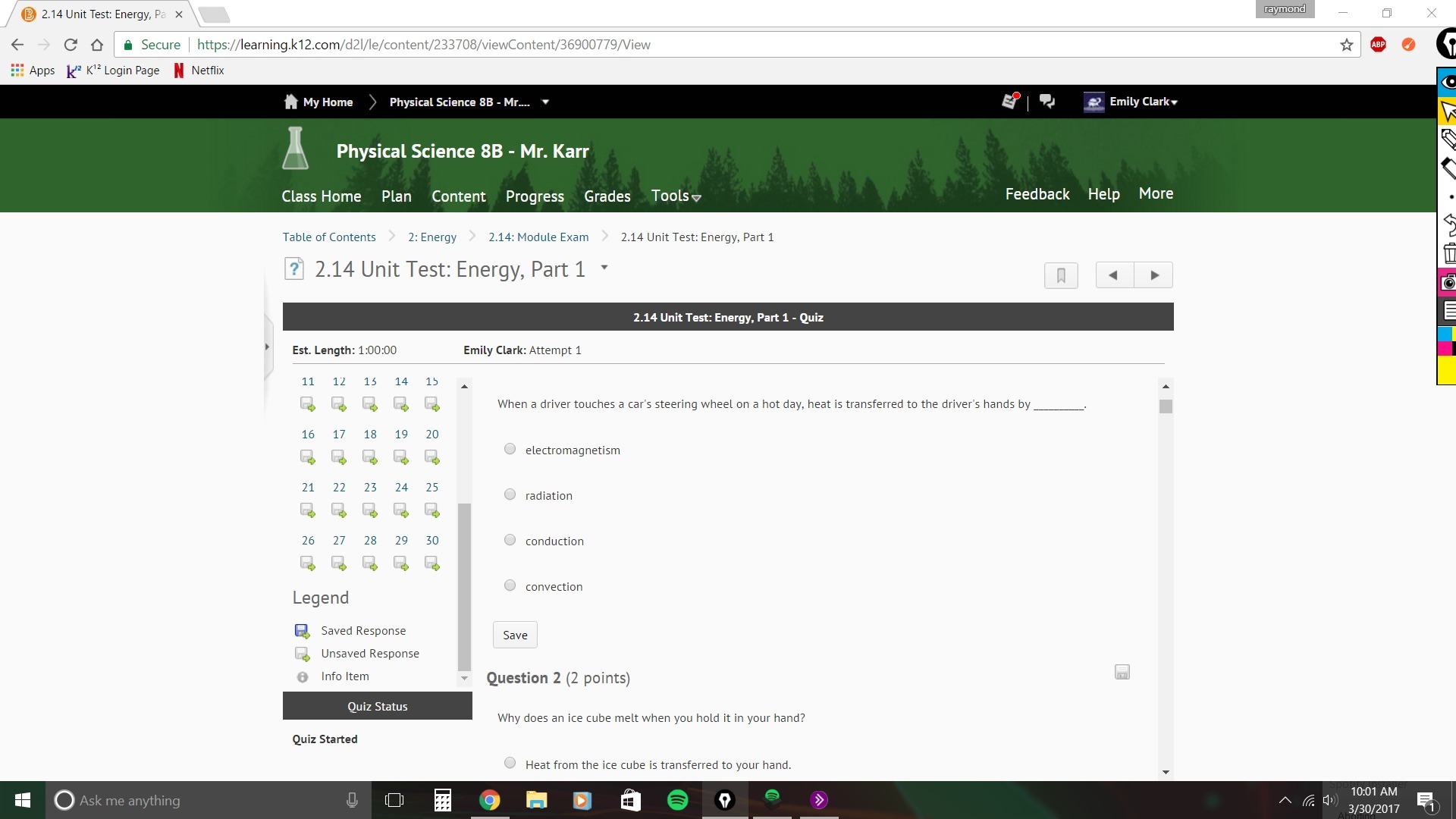Screen dimensions: 1456x819
Task: Select the conduction answer option
Action: (510, 540)
